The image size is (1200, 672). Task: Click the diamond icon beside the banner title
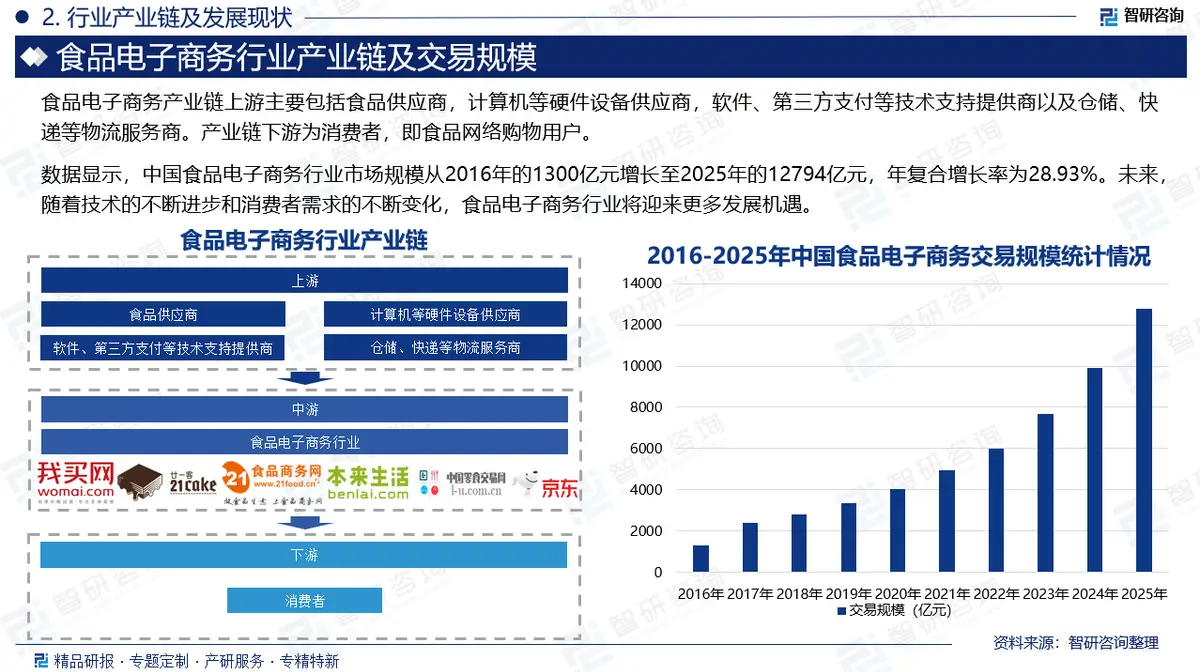tap(36, 58)
